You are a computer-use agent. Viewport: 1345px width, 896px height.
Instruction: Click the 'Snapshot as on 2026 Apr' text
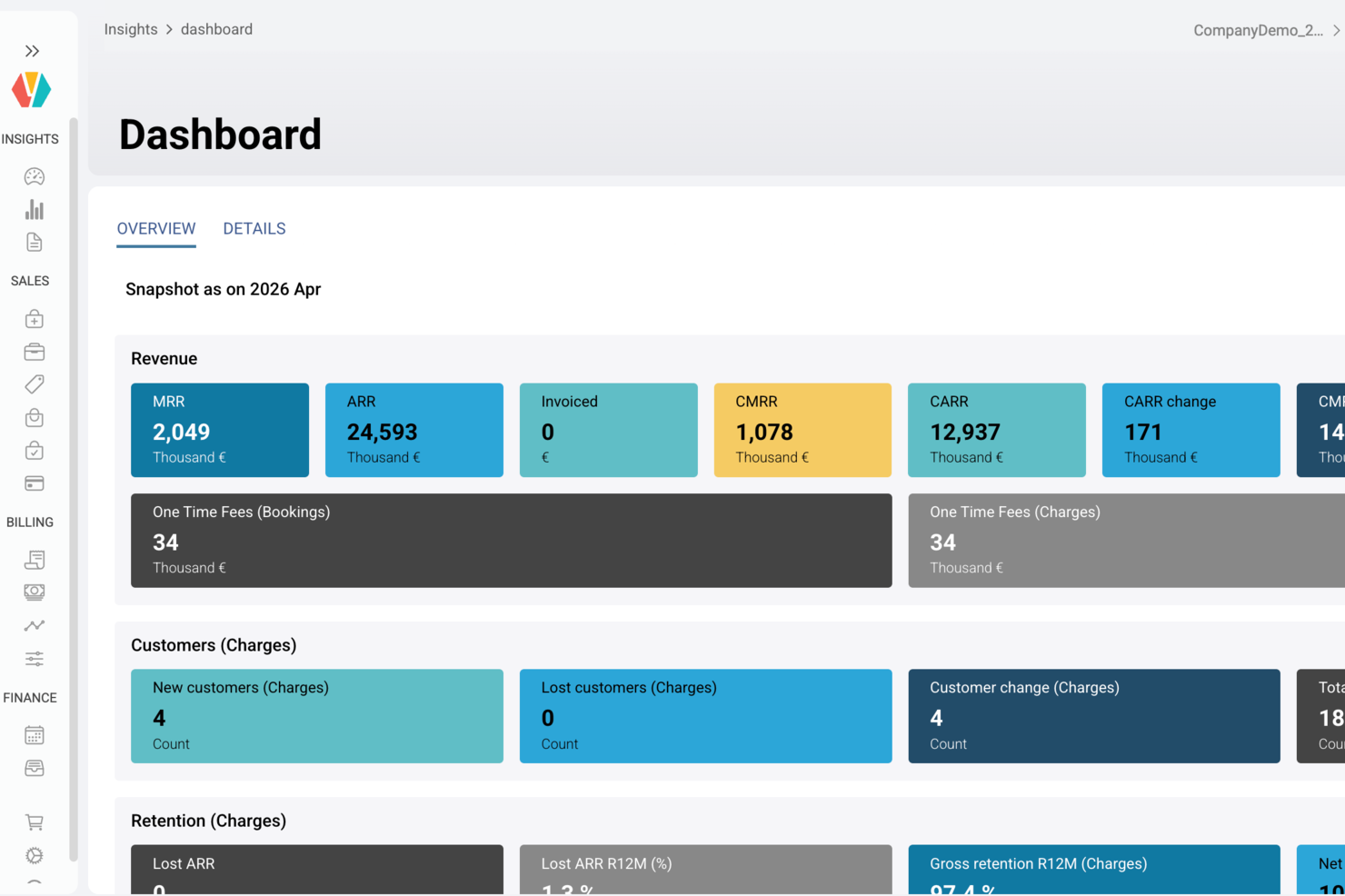[224, 289]
